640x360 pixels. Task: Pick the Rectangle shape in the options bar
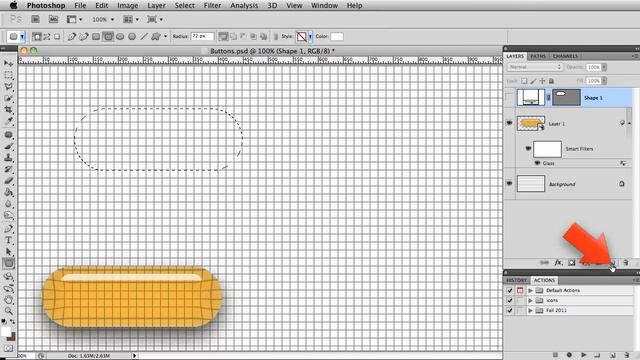point(96,36)
